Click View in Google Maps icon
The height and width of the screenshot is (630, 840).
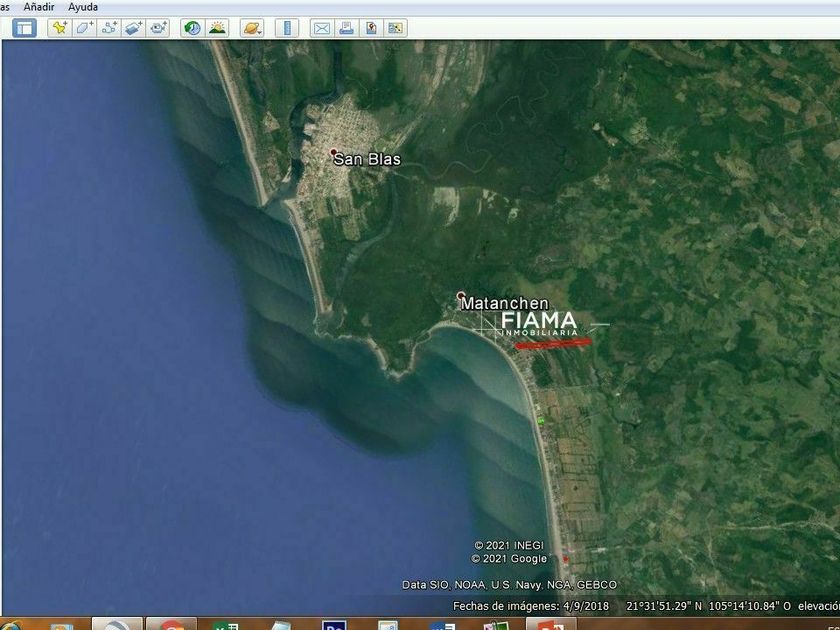click(x=395, y=28)
